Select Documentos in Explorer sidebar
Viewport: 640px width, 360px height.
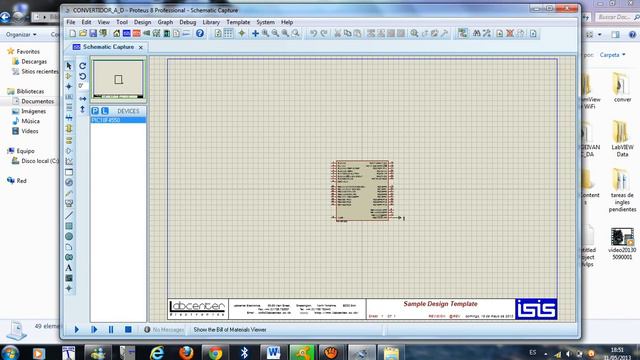pos(37,101)
